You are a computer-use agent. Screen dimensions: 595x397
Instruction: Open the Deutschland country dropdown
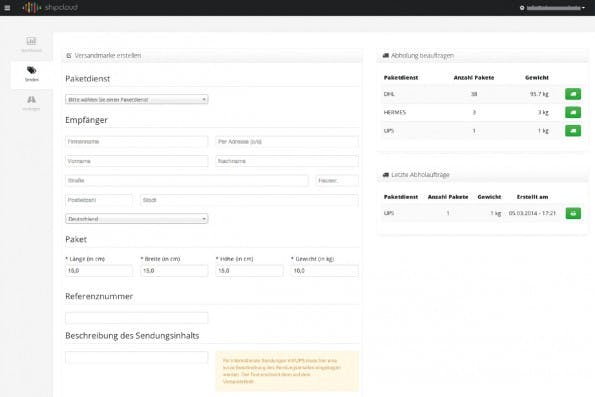[x=137, y=219]
